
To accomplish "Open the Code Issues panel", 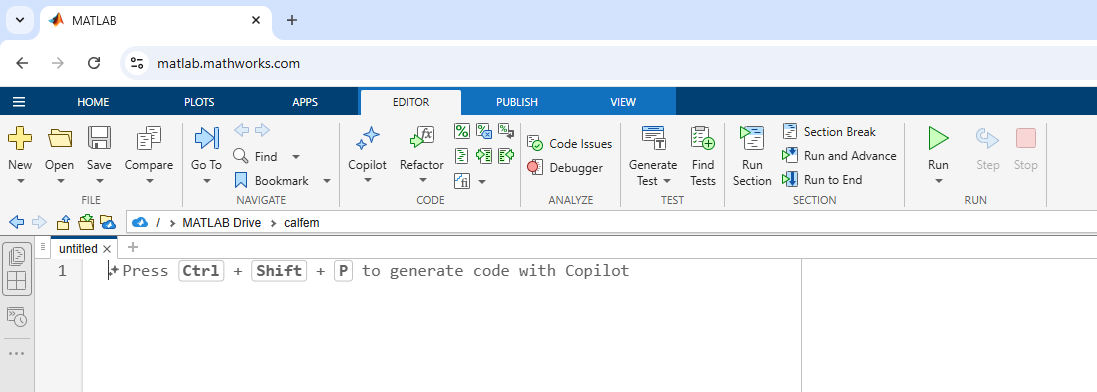I will (569, 144).
